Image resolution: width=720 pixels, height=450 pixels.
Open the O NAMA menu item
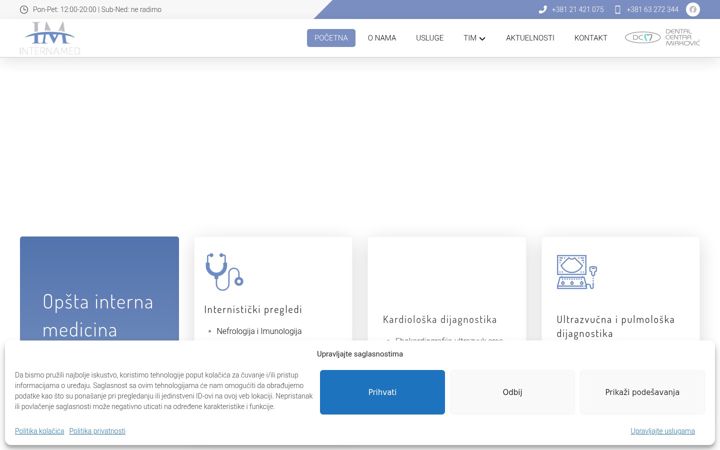coord(382,38)
